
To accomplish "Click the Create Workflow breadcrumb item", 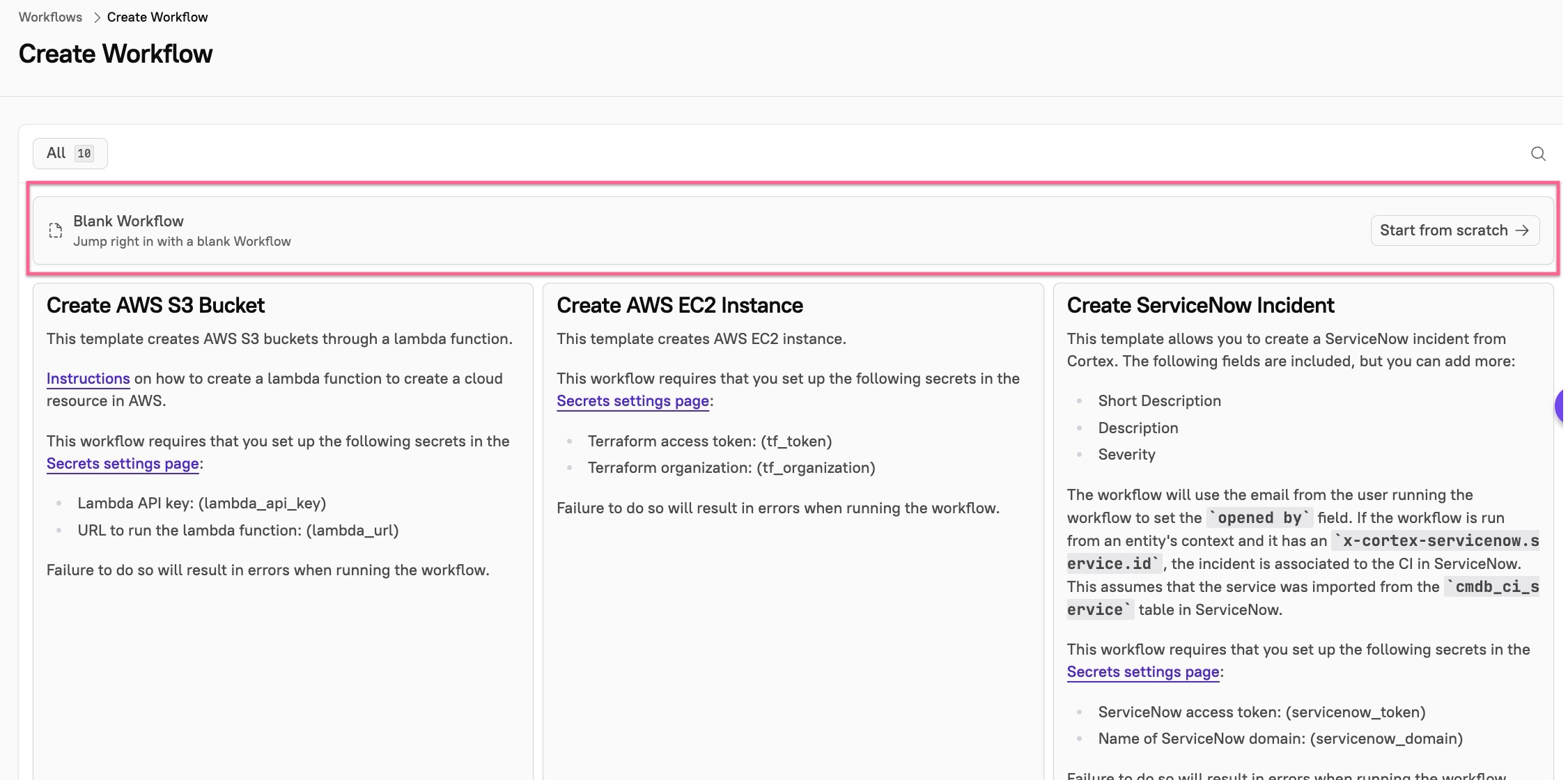I will click(157, 17).
